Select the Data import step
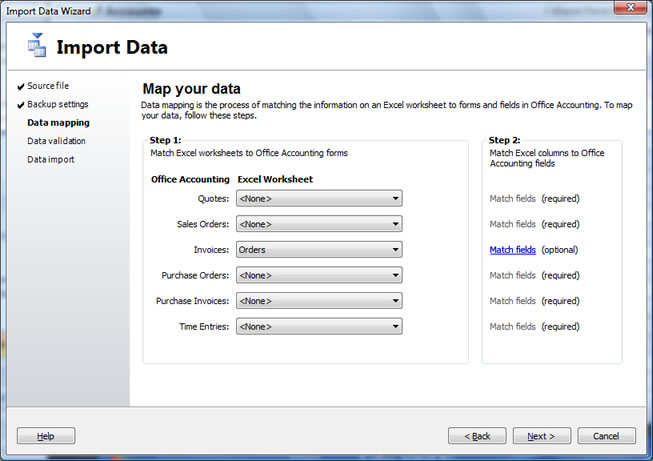Screen dimensions: 653x461 [51, 159]
